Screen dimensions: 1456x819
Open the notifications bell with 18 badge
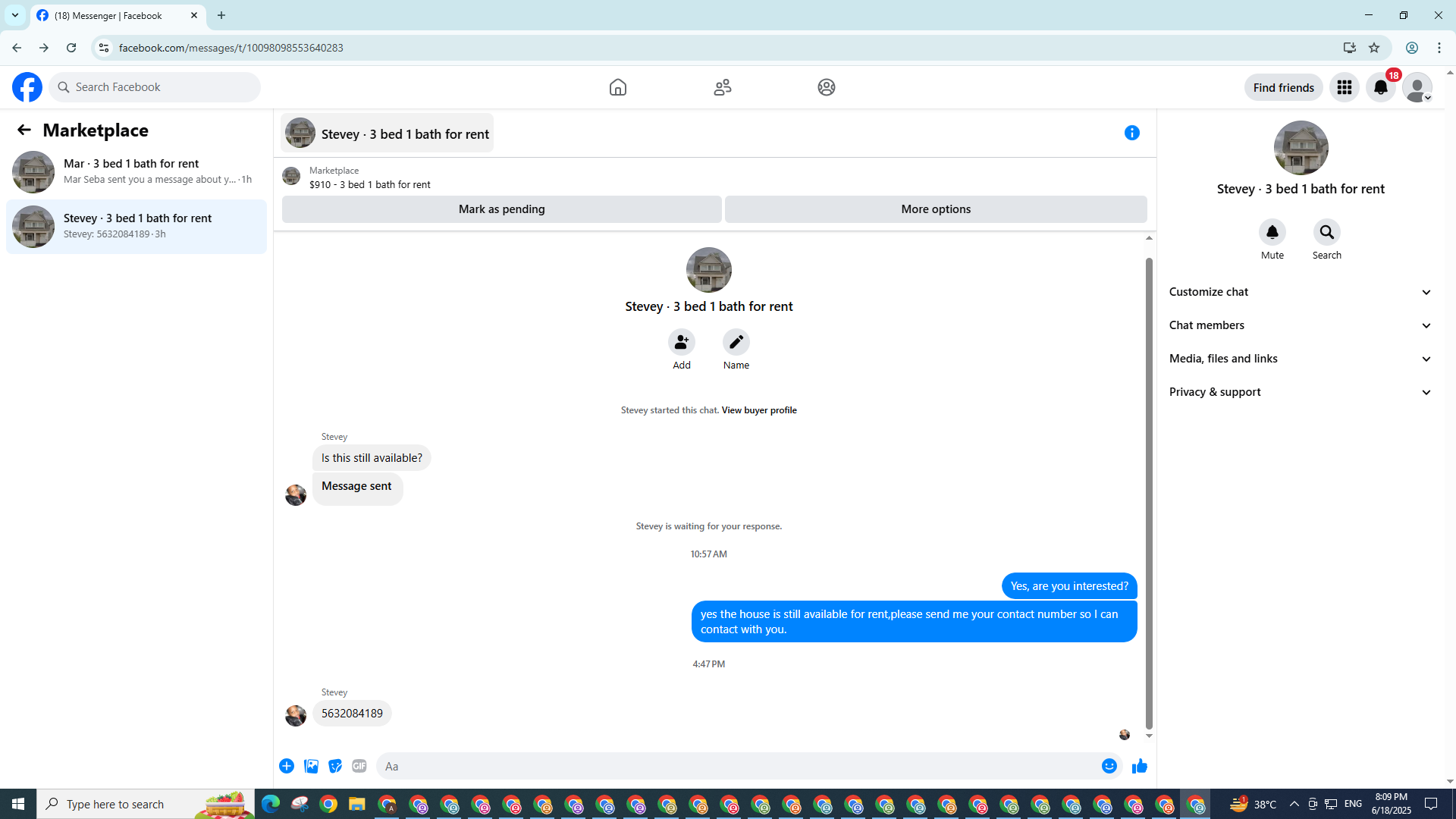1381,87
